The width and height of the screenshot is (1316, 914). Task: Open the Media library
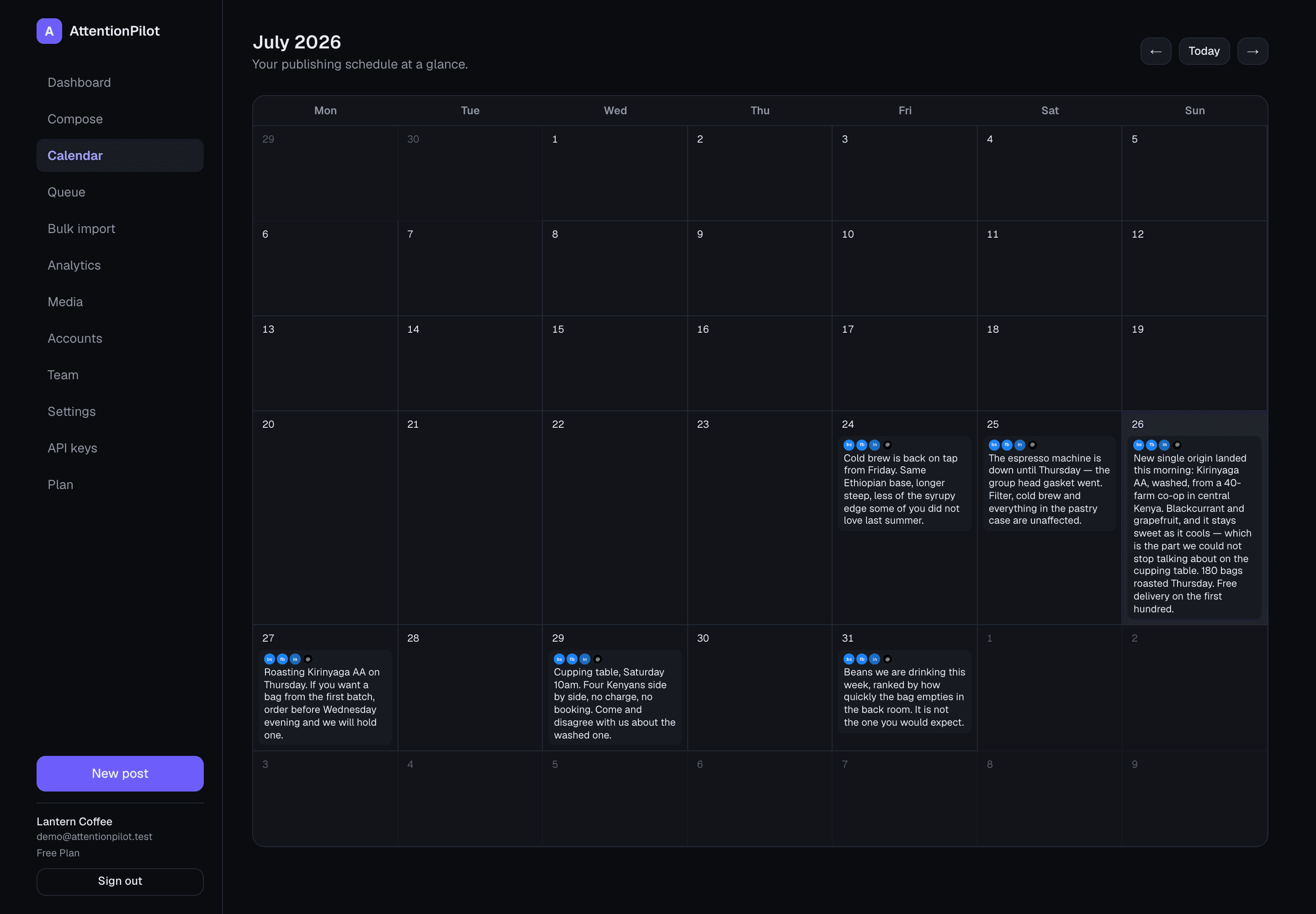(120, 302)
